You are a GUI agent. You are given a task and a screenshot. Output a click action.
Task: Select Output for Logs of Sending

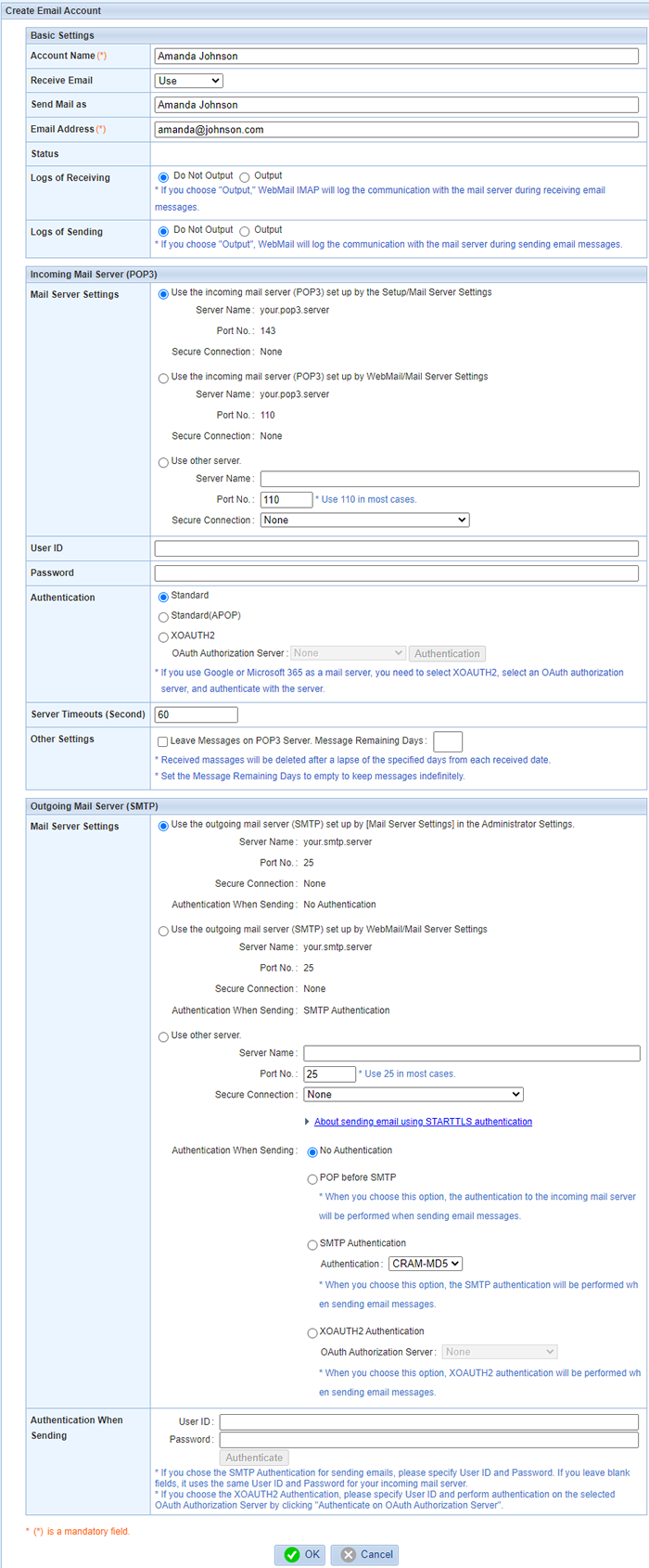click(x=245, y=231)
